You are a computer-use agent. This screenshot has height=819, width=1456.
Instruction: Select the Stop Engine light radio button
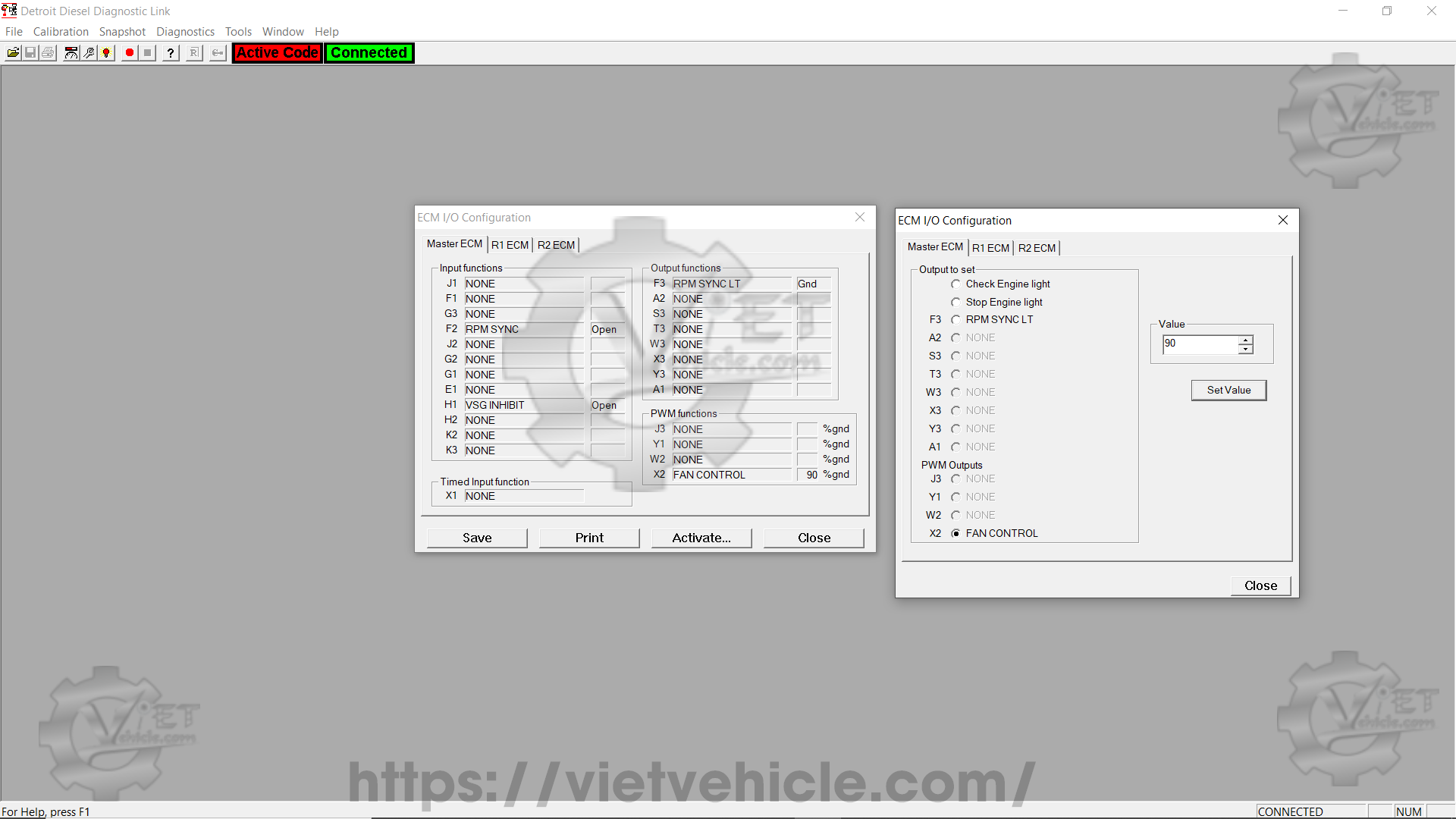(955, 302)
